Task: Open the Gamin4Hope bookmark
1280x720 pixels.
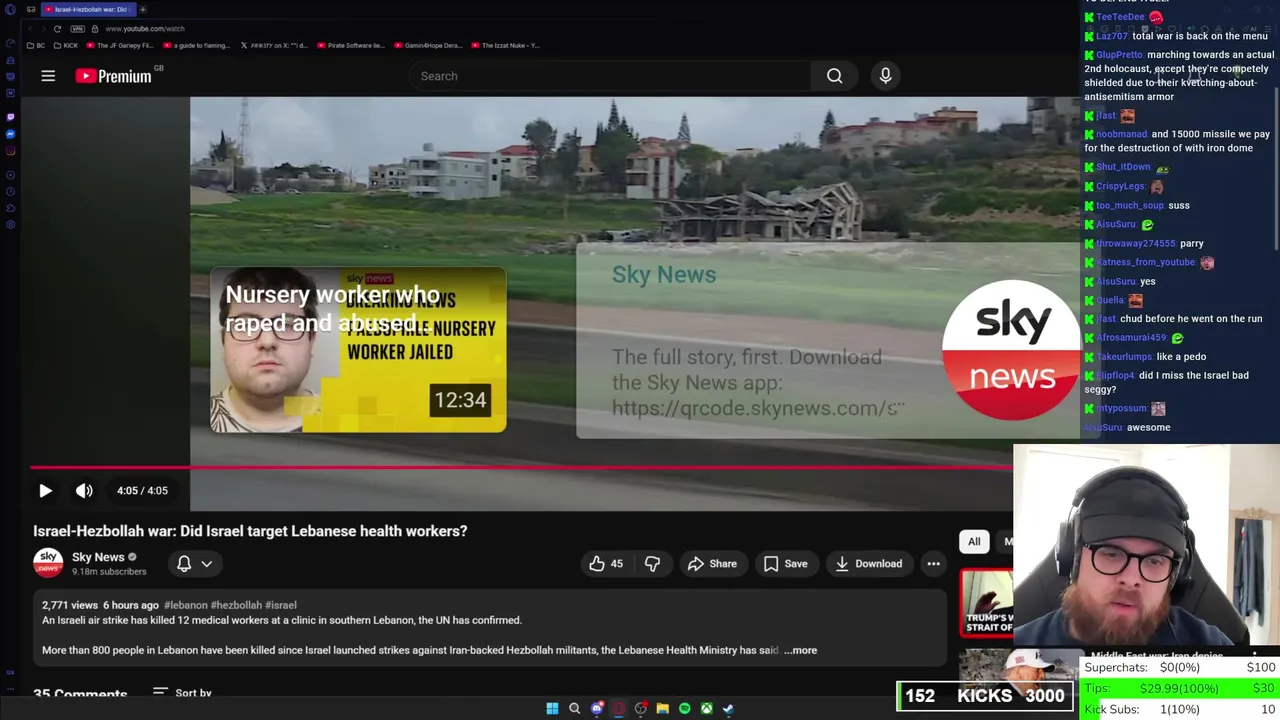Action: pos(428,45)
